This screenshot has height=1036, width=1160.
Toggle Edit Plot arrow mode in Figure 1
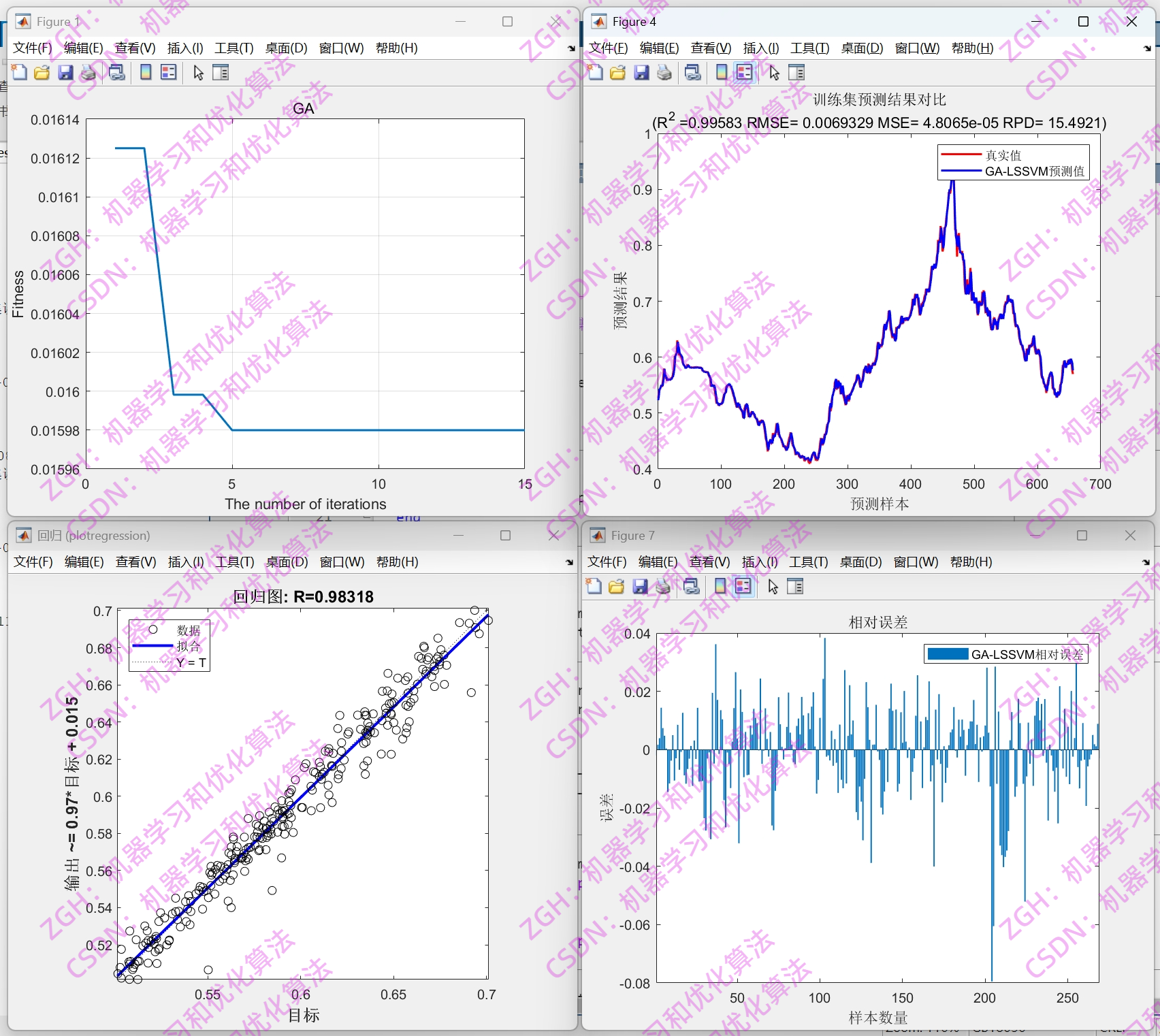click(197, 72)
